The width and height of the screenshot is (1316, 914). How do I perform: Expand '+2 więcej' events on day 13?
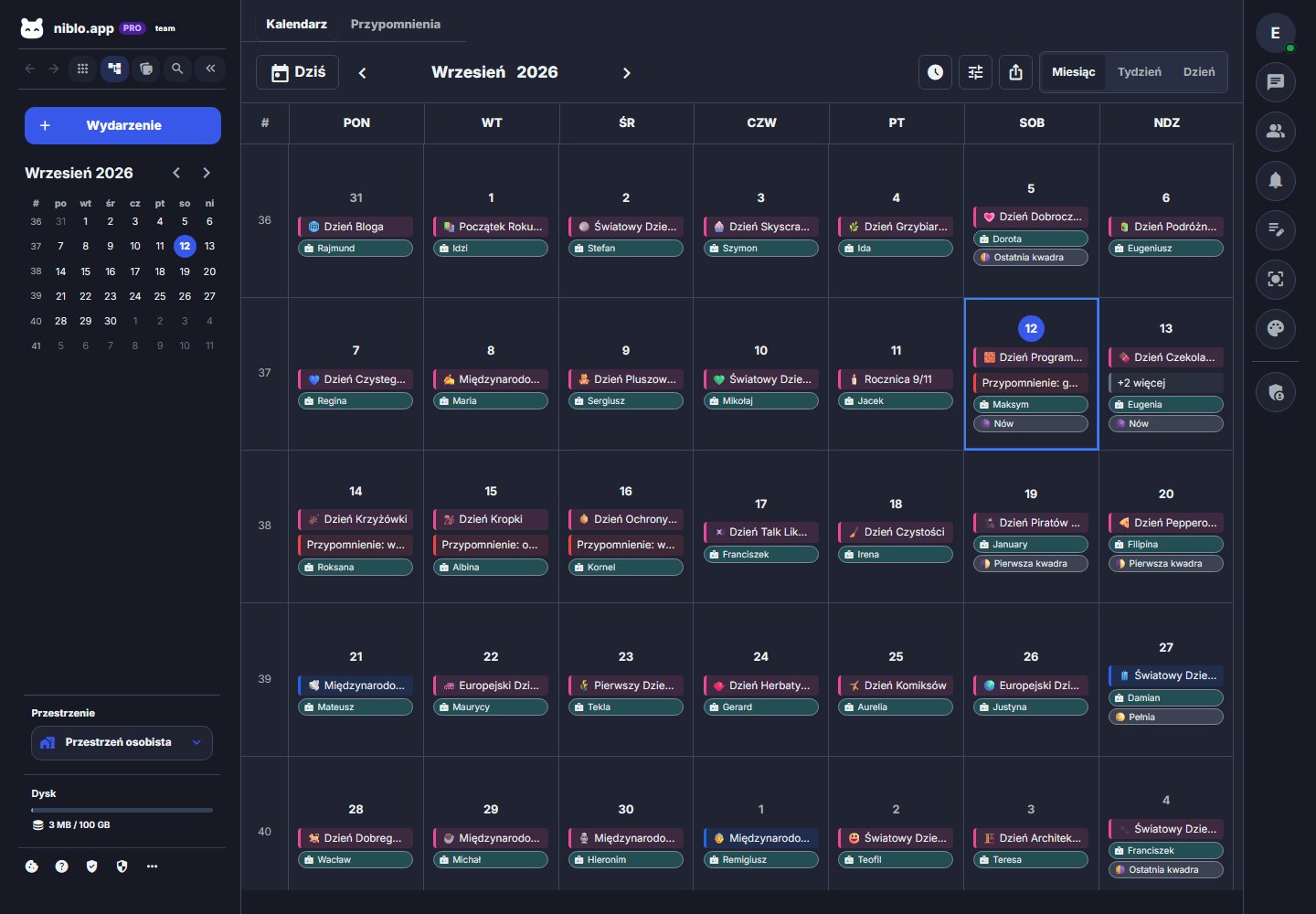pyautogui.click(x=1165, y=383)
